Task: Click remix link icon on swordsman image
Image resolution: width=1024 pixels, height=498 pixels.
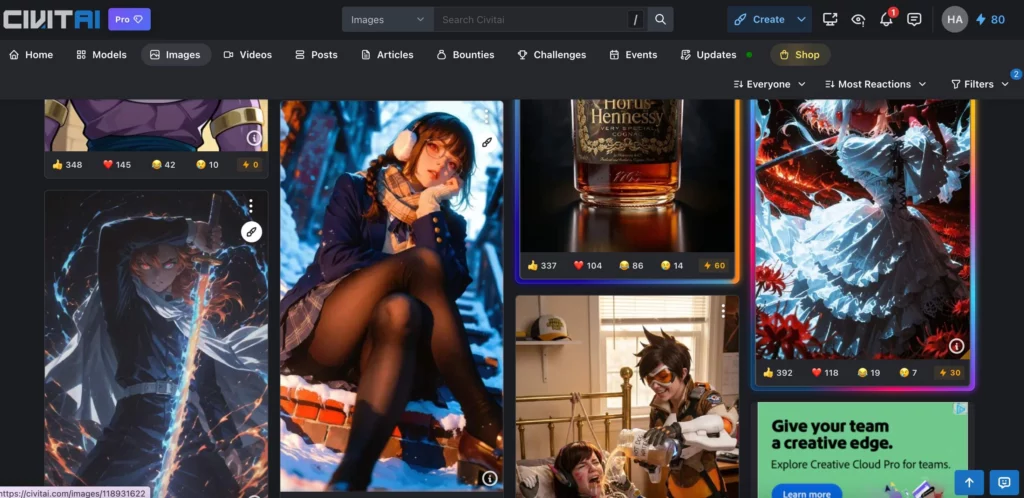Action: [x=251, y=231]
